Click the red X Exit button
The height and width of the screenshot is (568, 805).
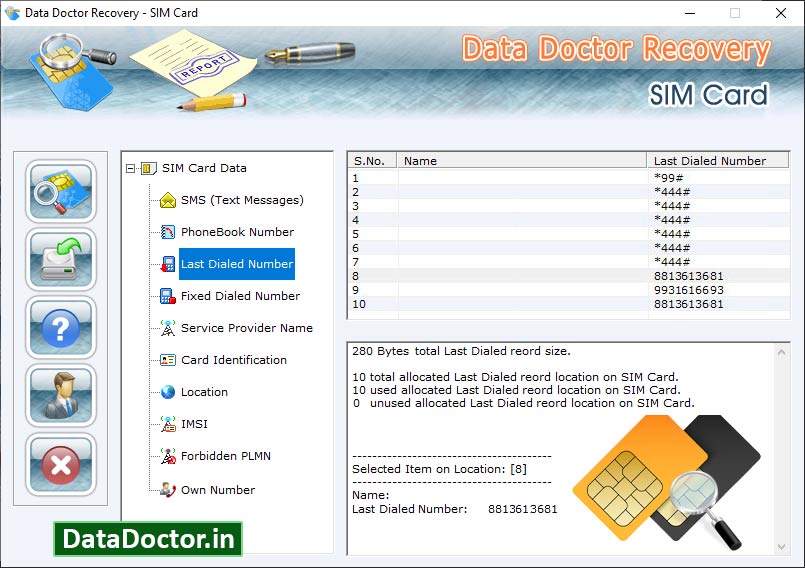pyautogui.click(x=61, y=465)
